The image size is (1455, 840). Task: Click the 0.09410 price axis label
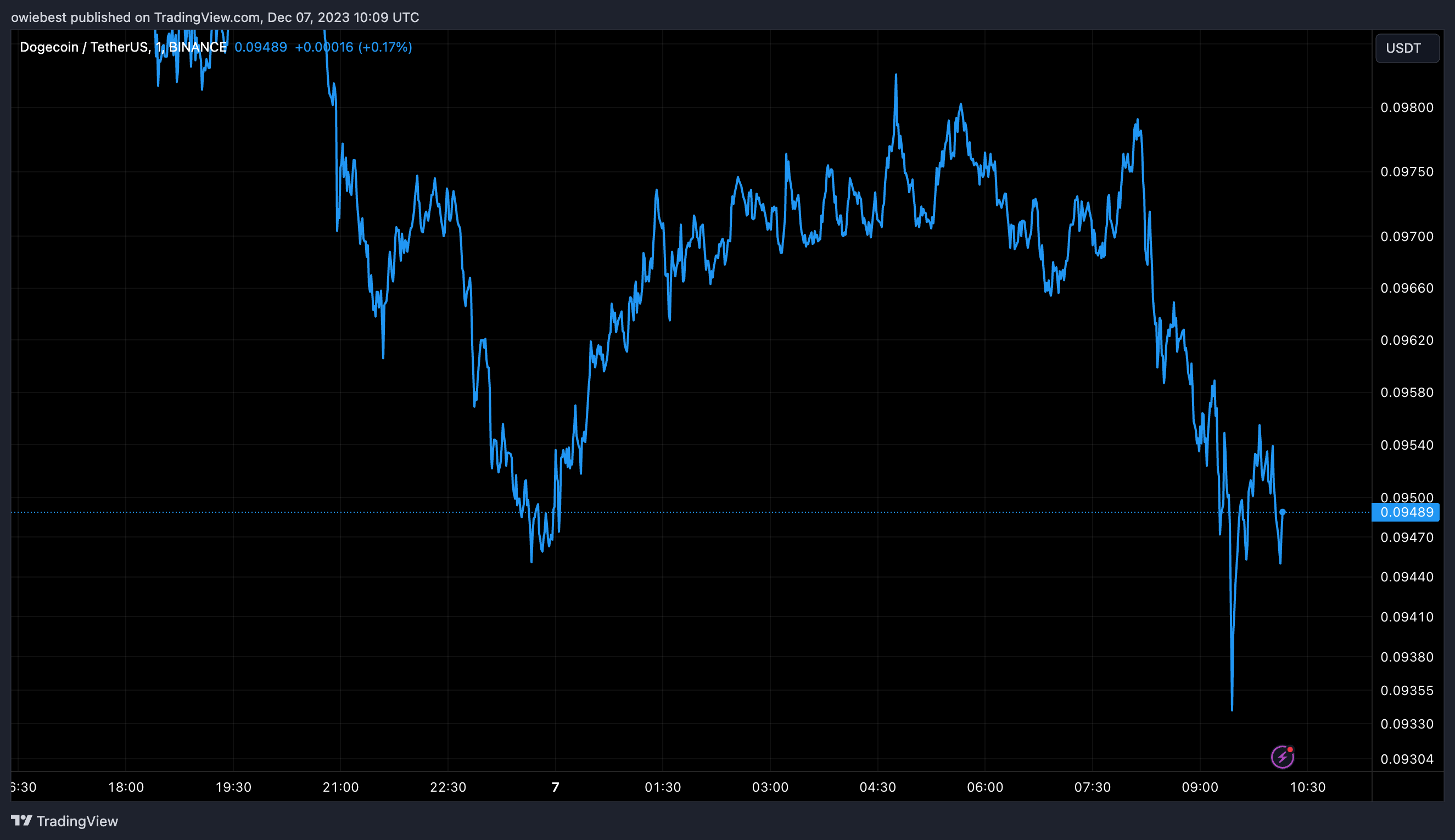click(1407, 617)
